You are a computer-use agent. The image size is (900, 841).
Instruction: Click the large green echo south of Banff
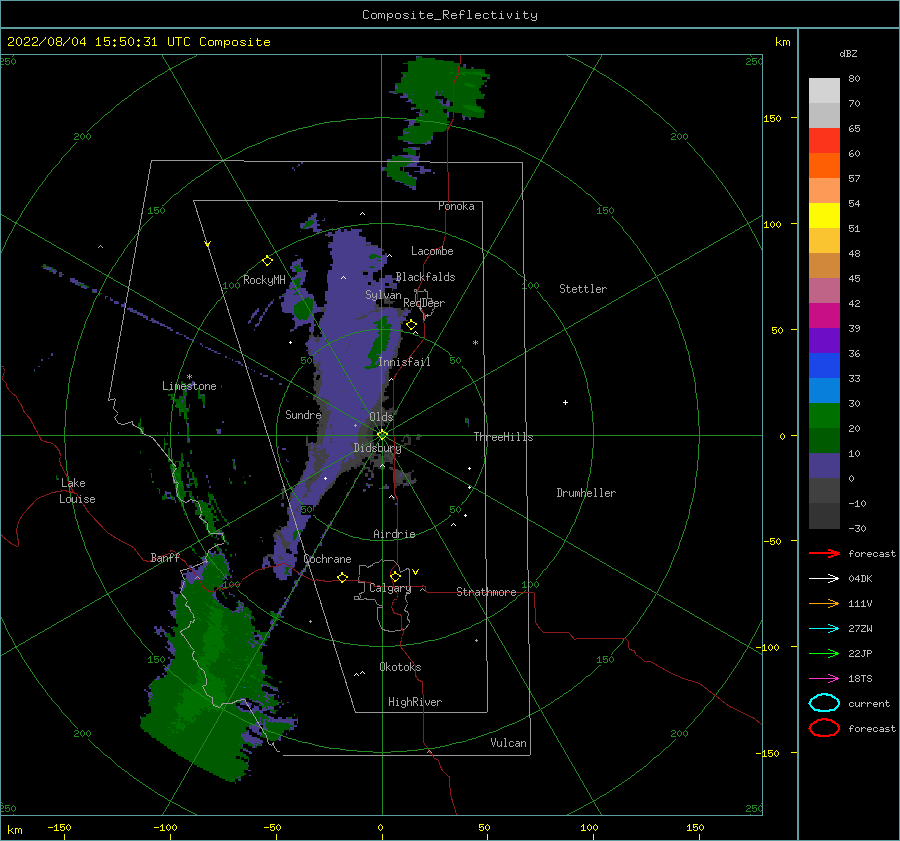212,672
